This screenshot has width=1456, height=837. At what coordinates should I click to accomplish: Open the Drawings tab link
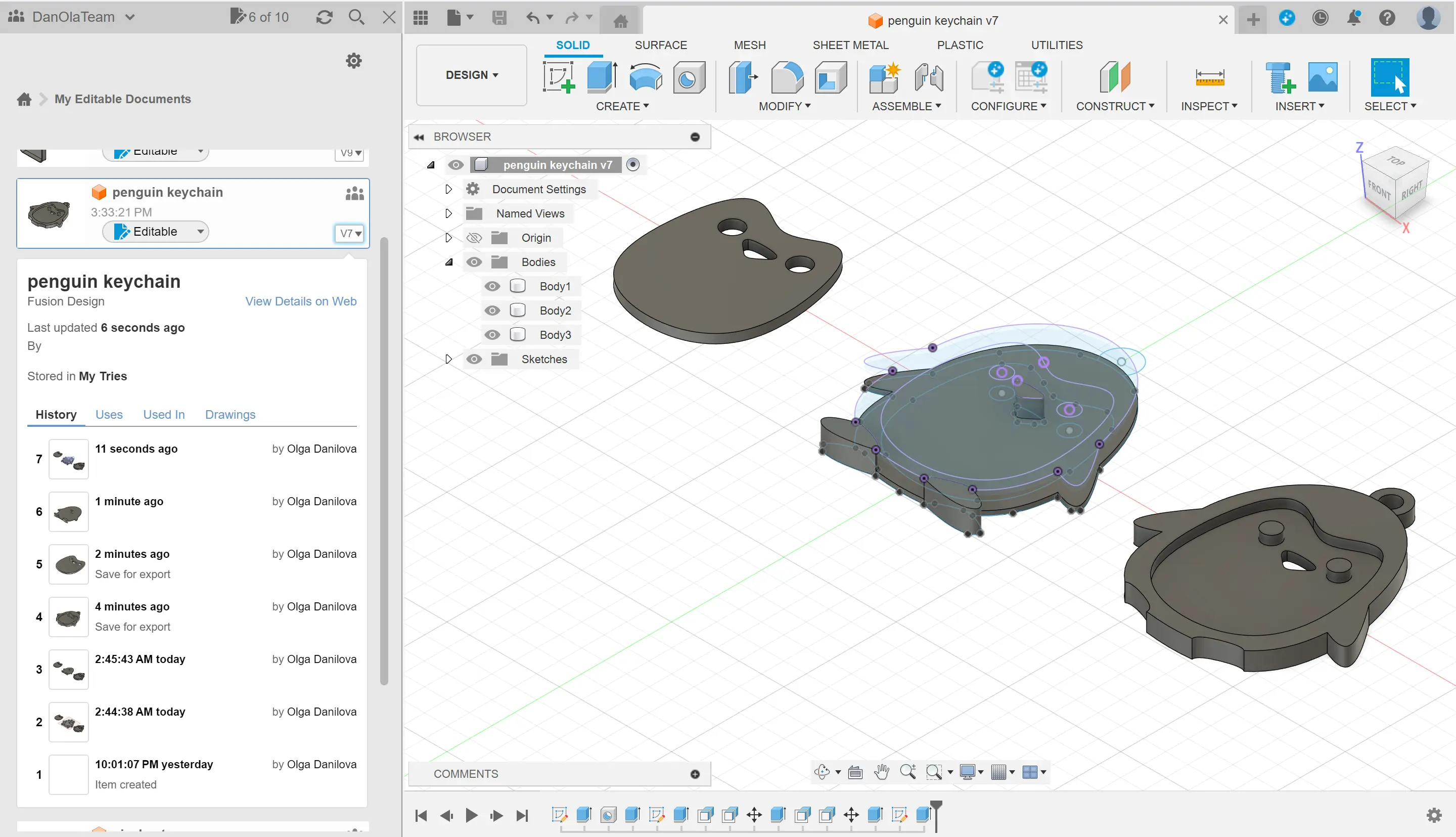point(230,415)
